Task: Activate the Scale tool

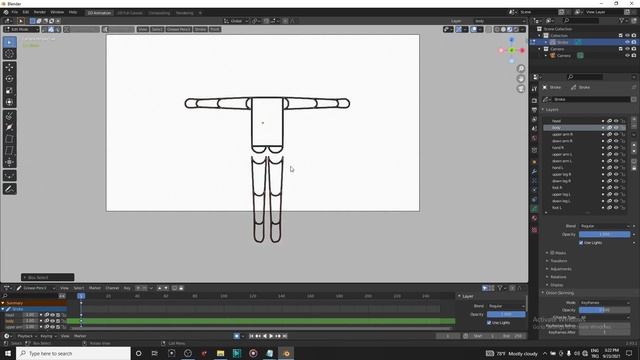Action: 10,91
